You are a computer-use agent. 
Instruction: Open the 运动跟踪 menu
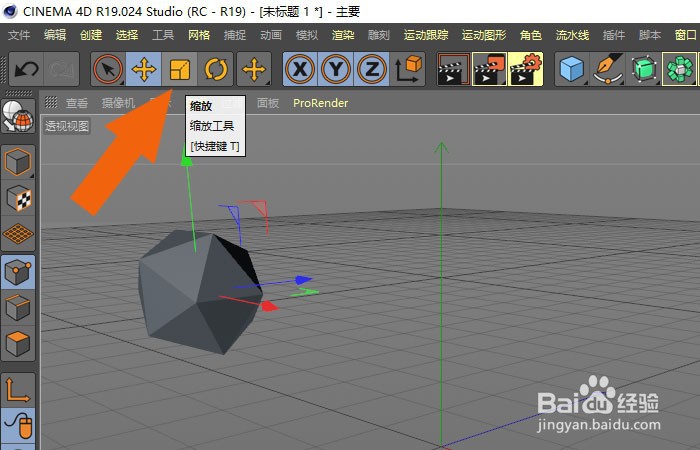click(x=426, y=35)
